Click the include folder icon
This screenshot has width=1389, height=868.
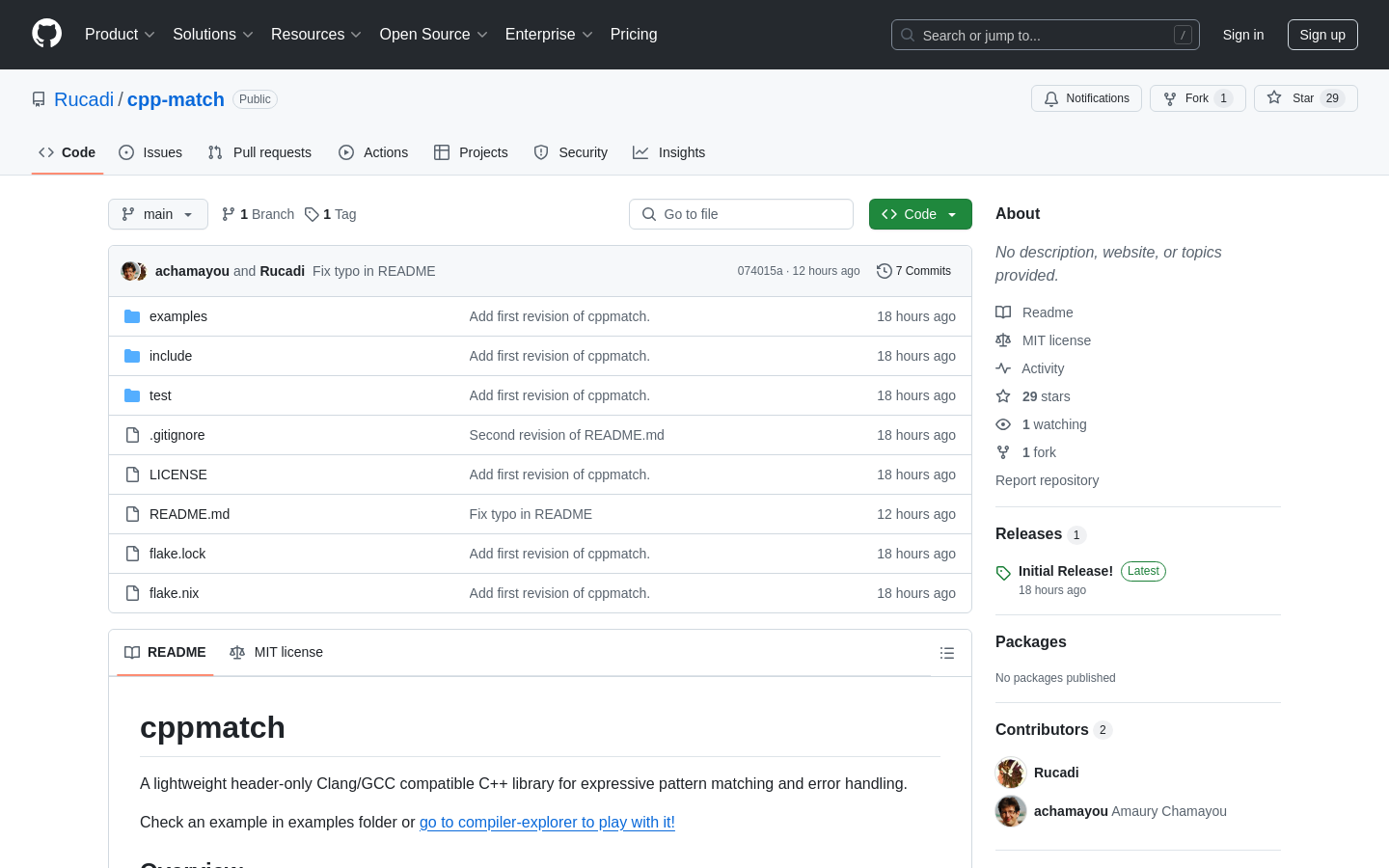click(x=132, y=356)
